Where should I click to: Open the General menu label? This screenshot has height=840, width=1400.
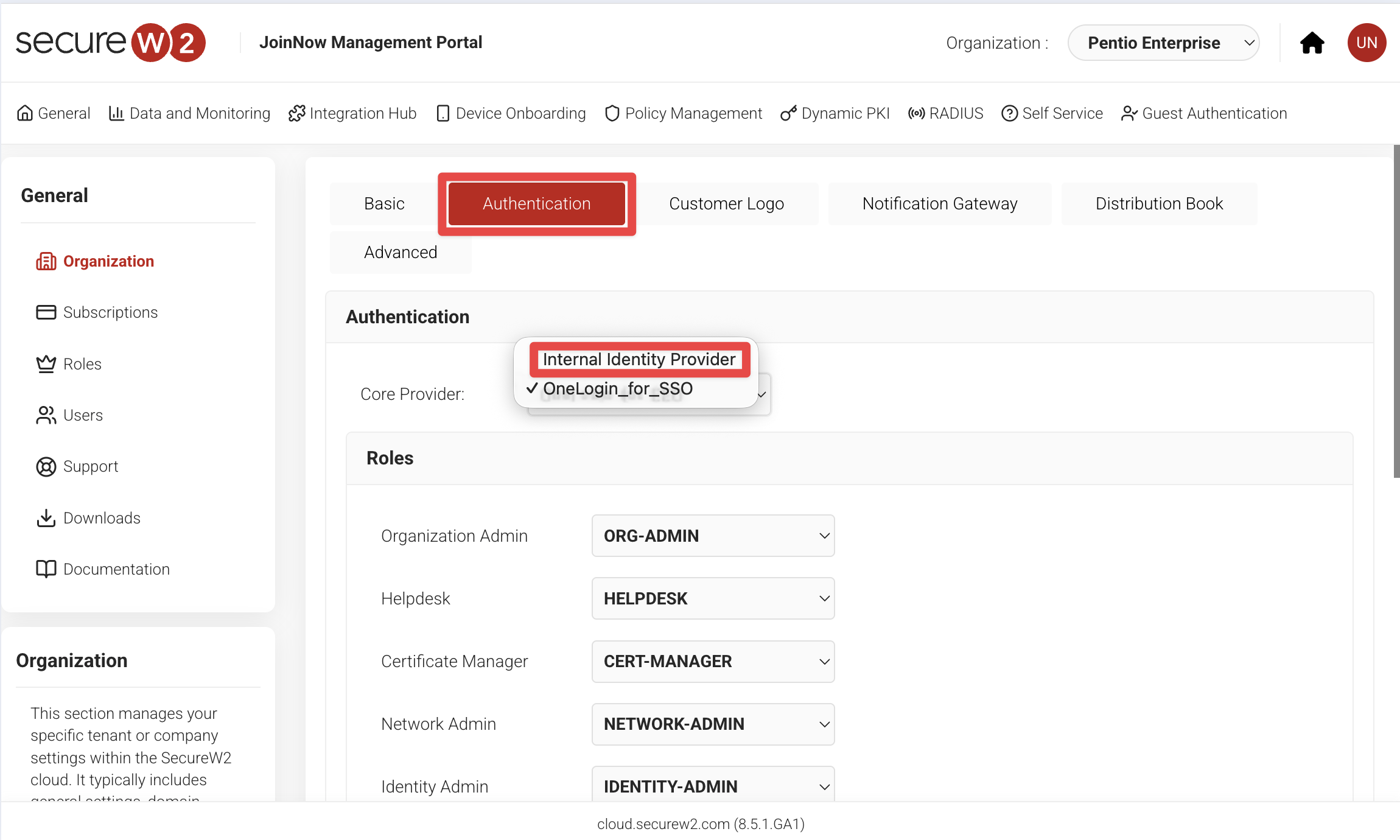click(x=64, y=113)
